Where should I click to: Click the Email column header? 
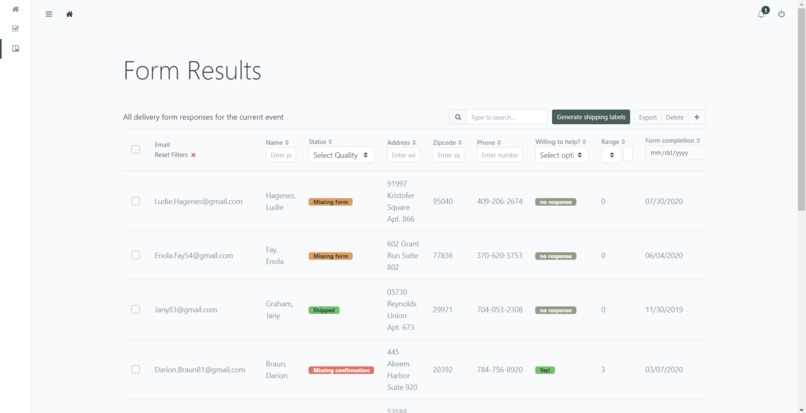(x=162, y=145)
